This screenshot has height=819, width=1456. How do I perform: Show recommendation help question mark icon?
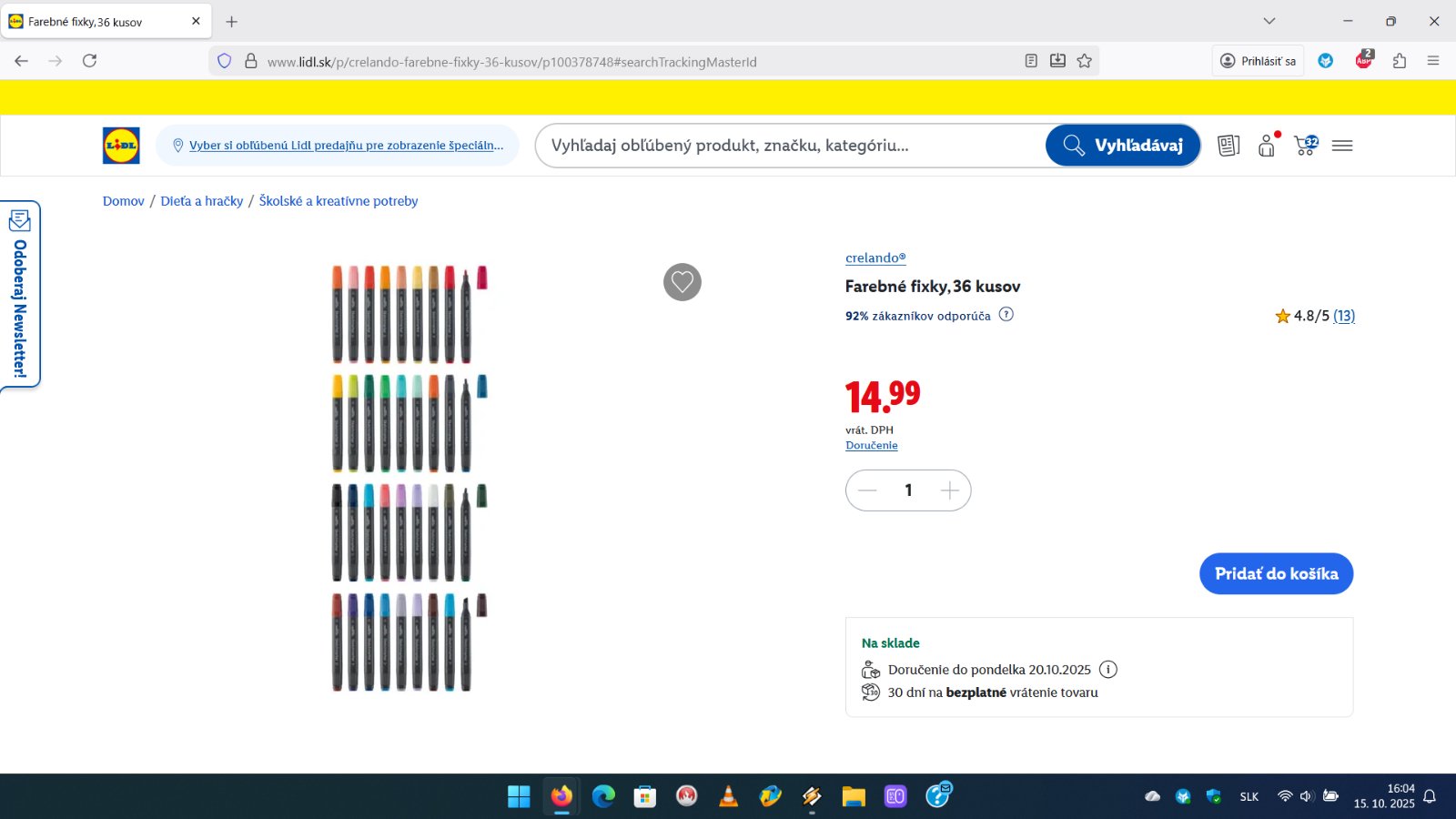pyautogui.click(x=1006, y=315)
